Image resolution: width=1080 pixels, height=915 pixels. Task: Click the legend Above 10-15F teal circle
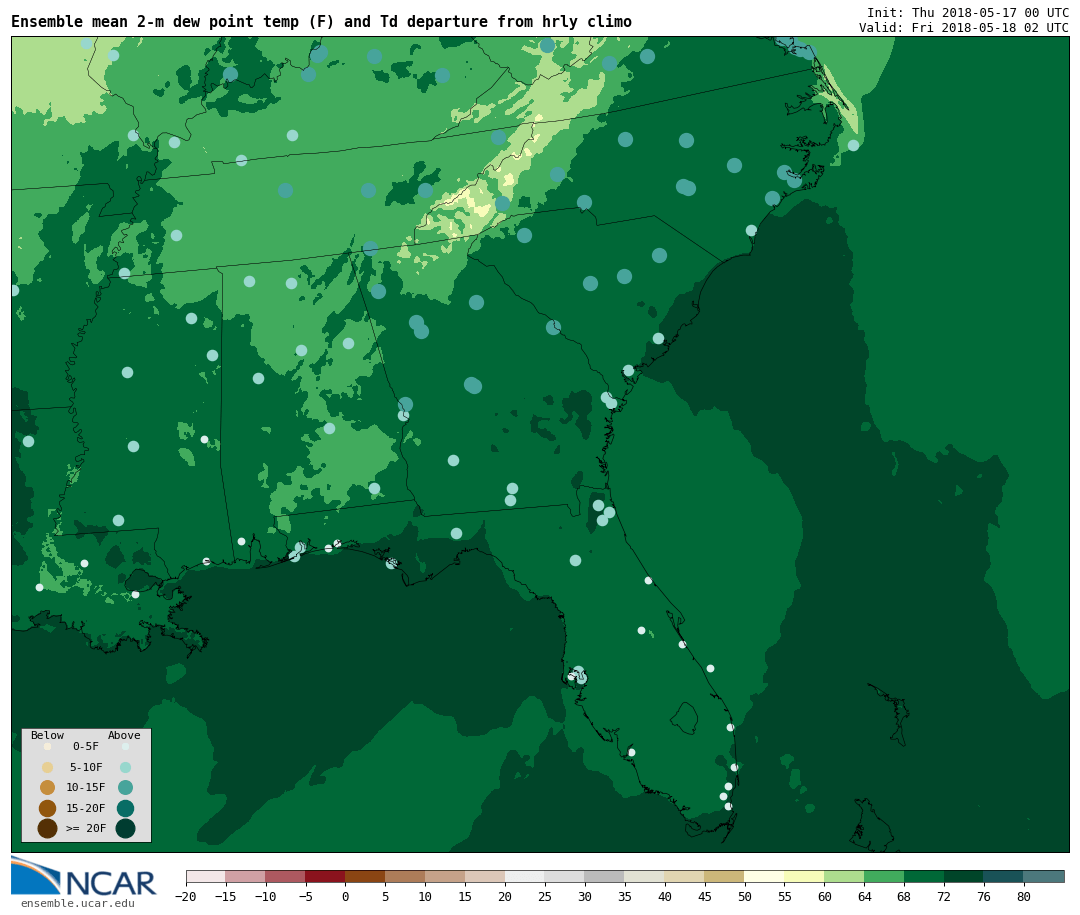pos(125,787)
